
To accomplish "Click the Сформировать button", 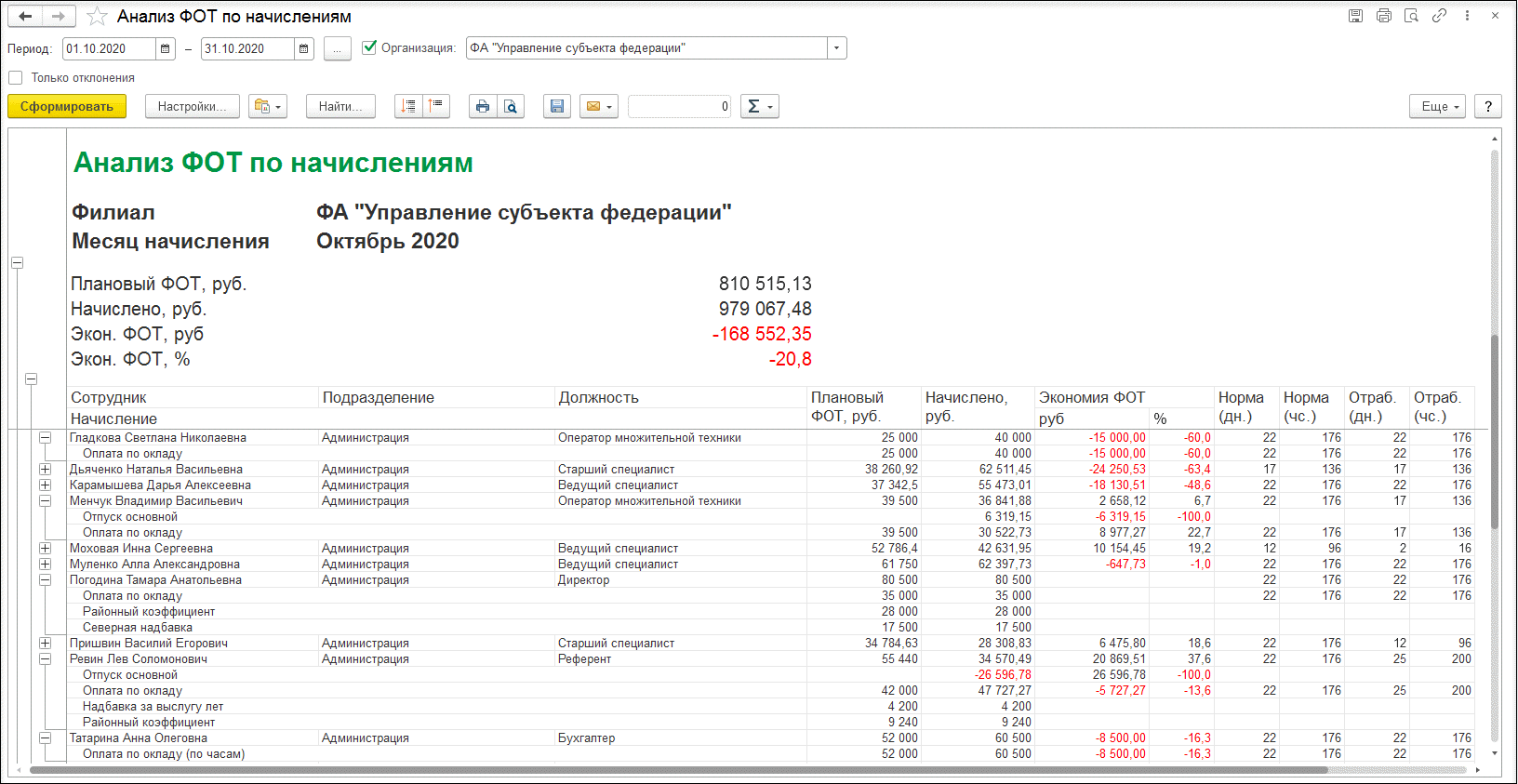I will (67, 106).
